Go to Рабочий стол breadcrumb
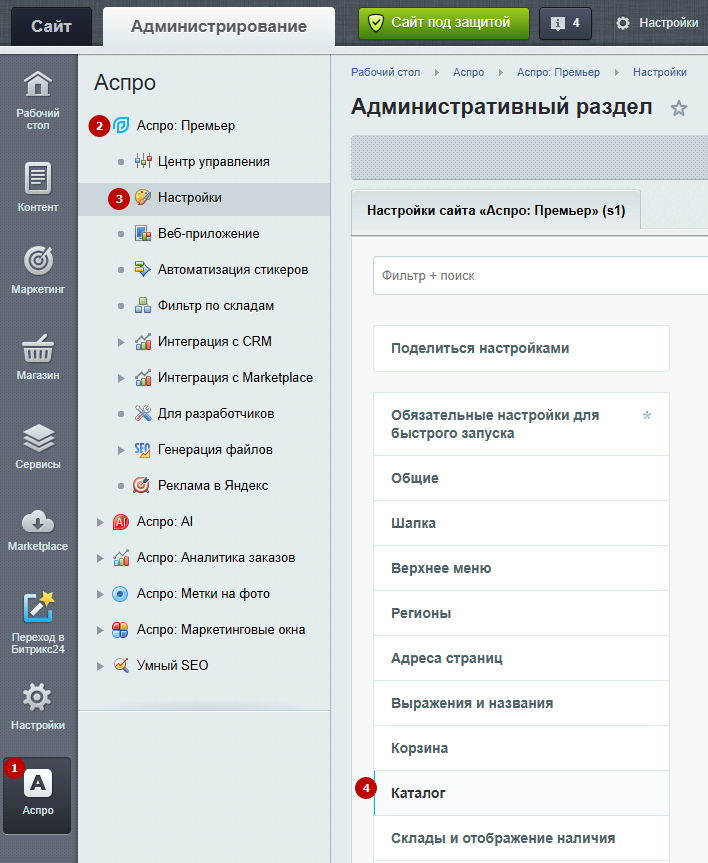 pos(385,72)
